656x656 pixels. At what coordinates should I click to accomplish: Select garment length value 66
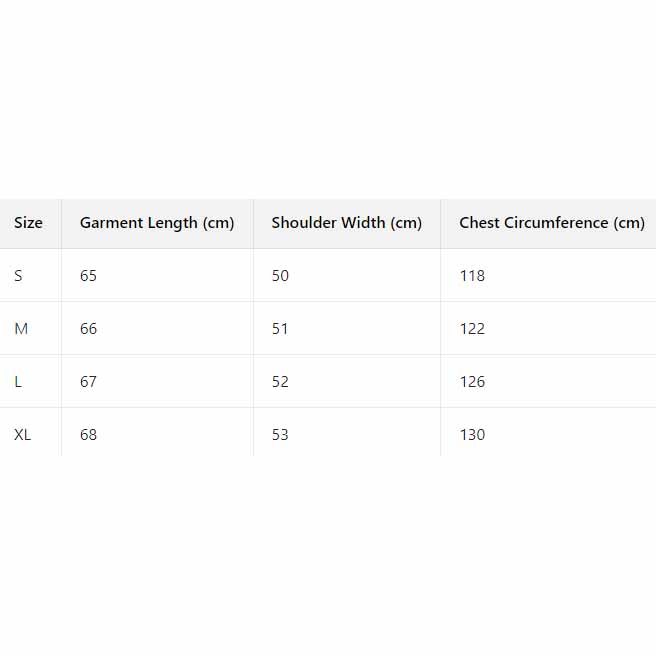click(x=88, y=329)
